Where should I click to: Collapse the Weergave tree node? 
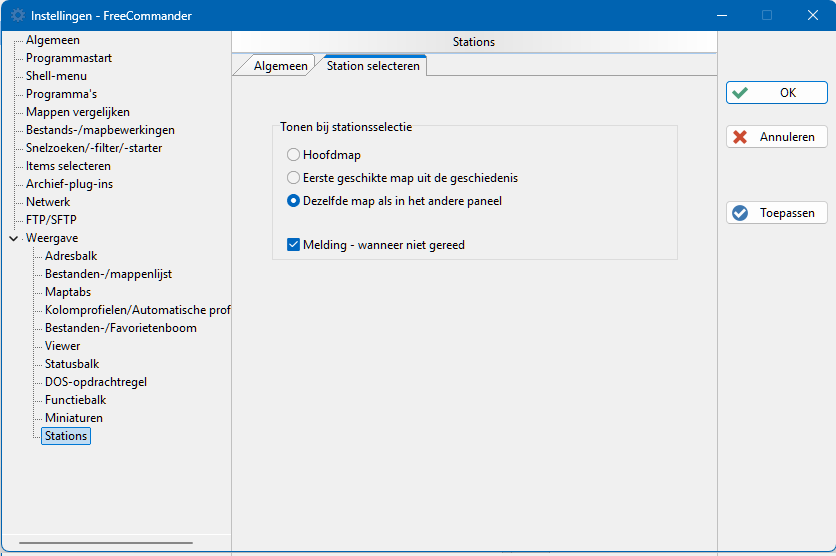pyautogui.click(x=14, y=238)
